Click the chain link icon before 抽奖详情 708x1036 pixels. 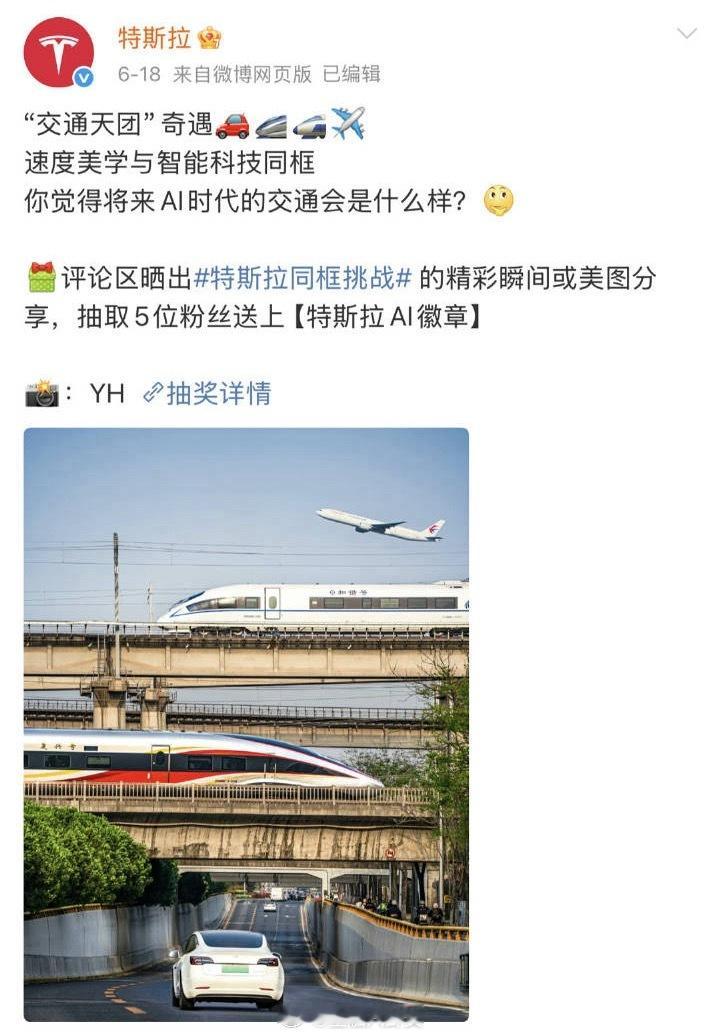click(153, 392)
